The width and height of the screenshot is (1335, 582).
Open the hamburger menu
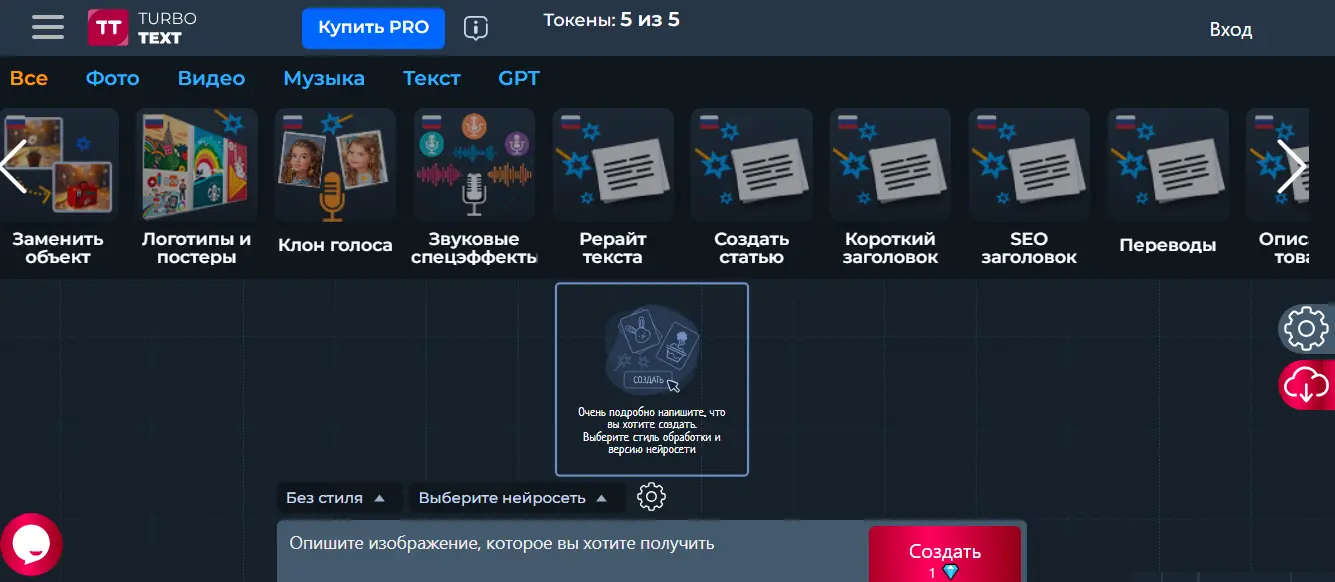click(x=48, y=27)
